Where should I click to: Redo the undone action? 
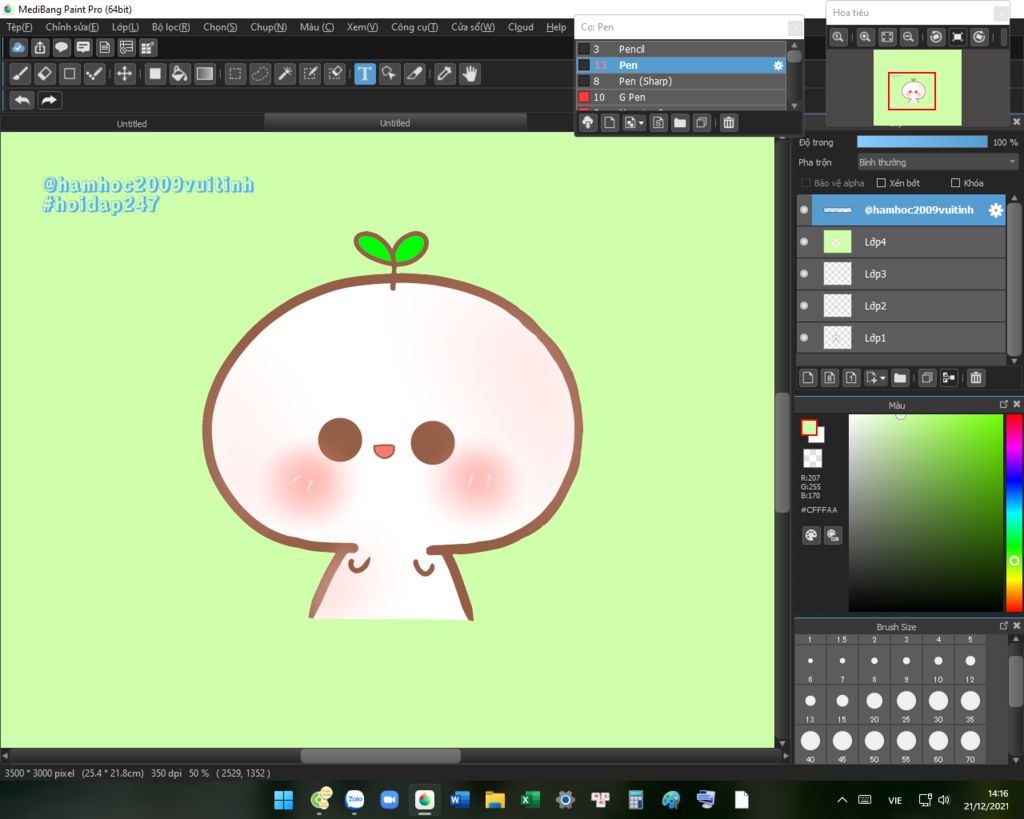pyautogui.click(x=49, y=100)
